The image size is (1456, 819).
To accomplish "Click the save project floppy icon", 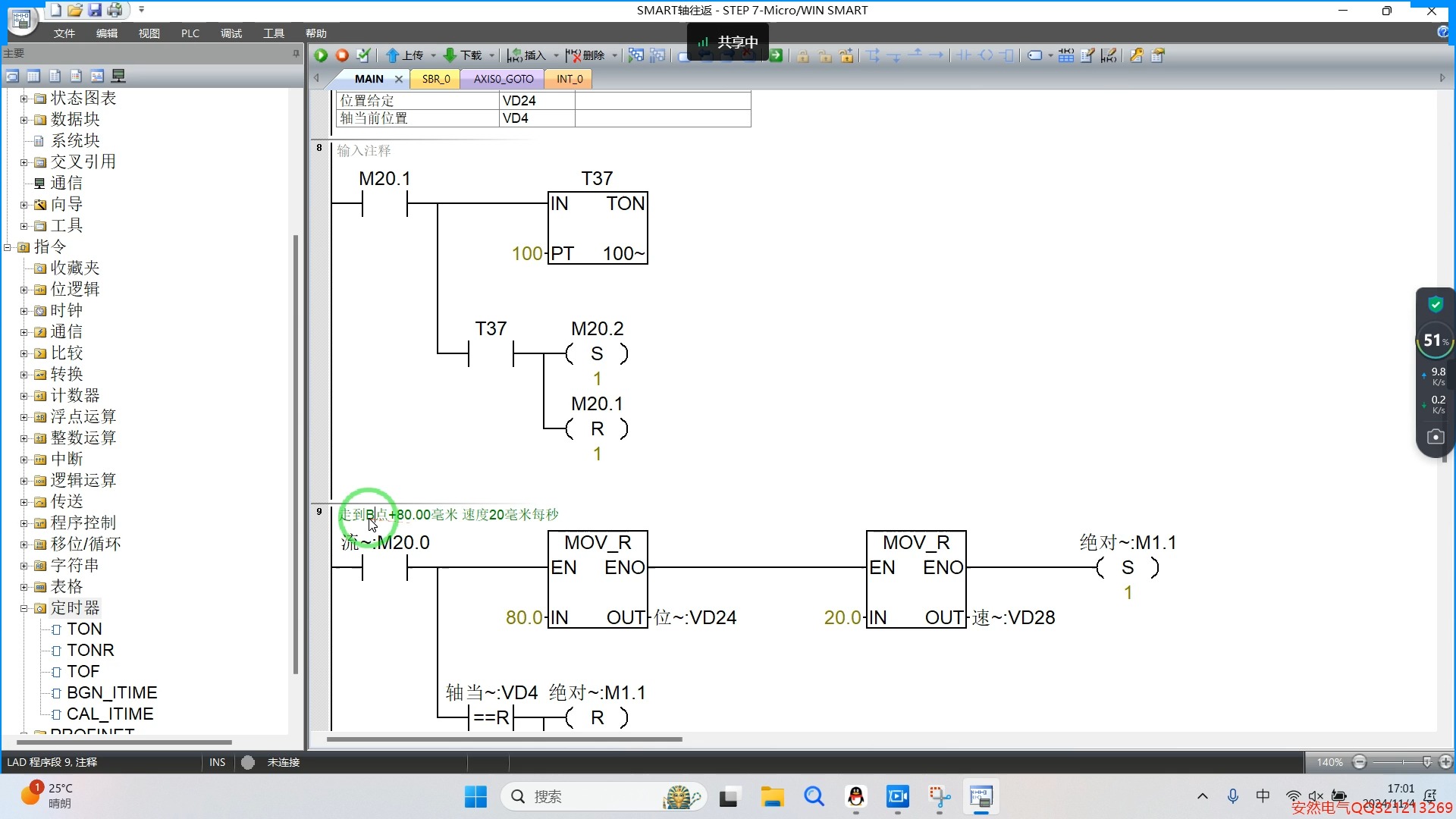I will tap(95, 10).
